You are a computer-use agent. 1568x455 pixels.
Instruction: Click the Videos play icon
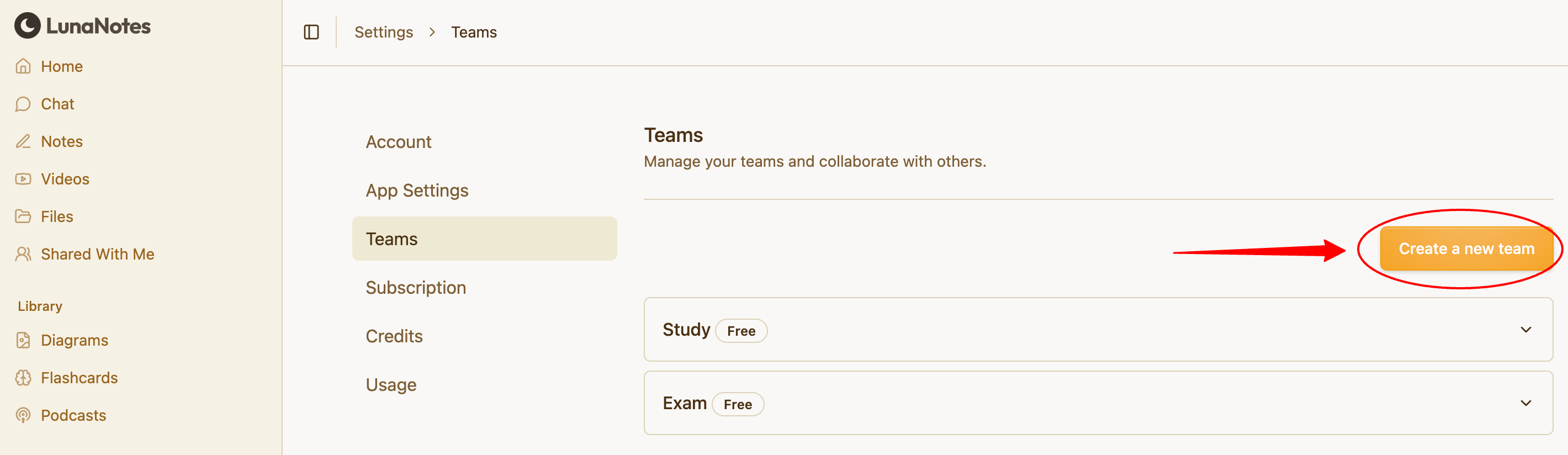point(23,179)
